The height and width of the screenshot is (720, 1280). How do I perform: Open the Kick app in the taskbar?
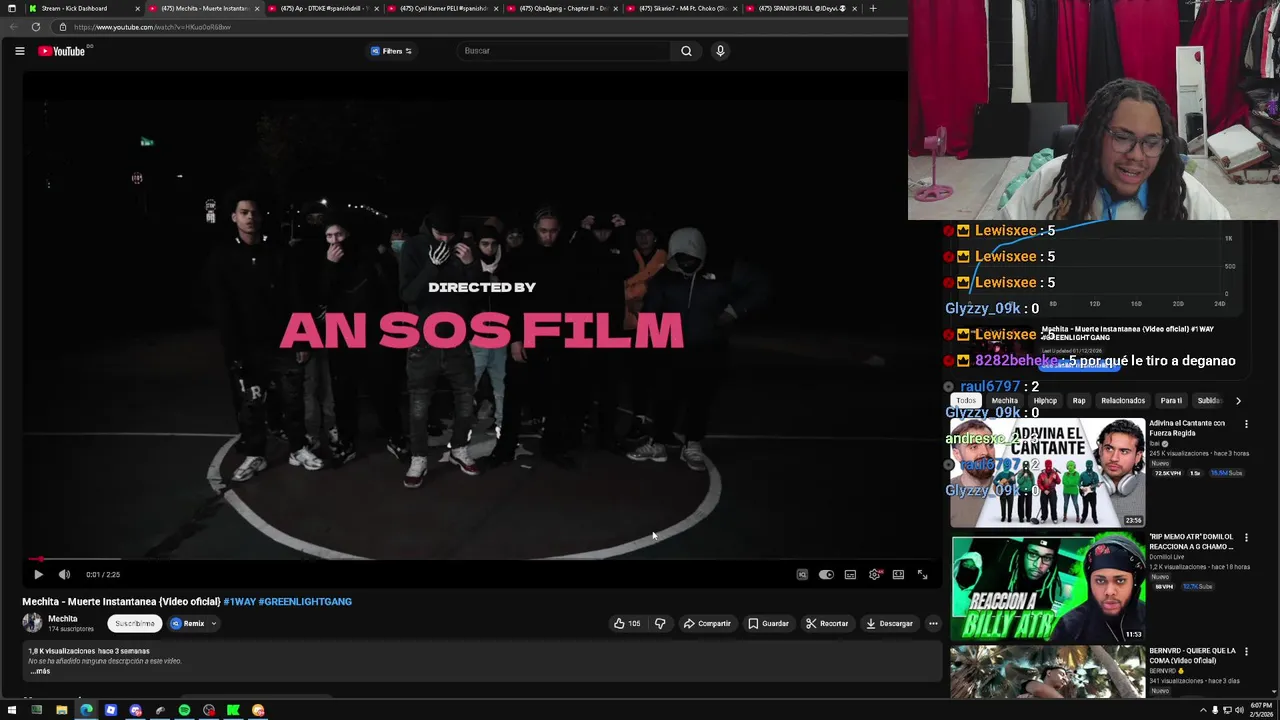pos(233,711)
